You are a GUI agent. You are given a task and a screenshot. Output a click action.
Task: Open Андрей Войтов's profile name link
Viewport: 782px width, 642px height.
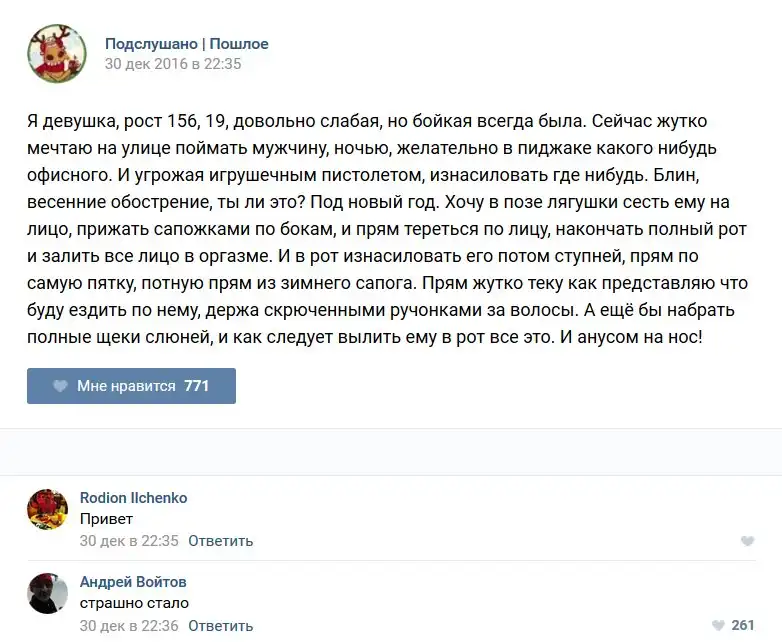click(133, 582)
